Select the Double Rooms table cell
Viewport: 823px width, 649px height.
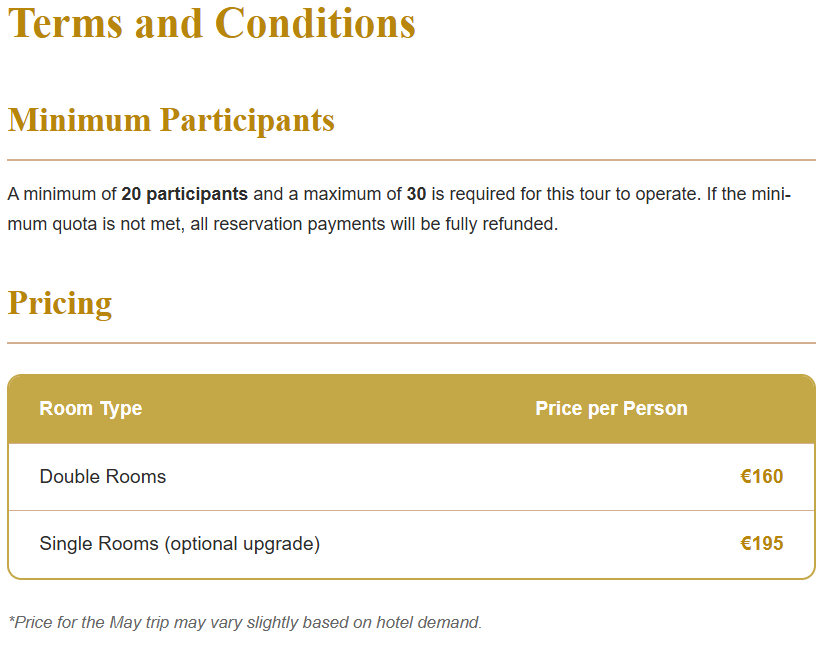[103, 477]
